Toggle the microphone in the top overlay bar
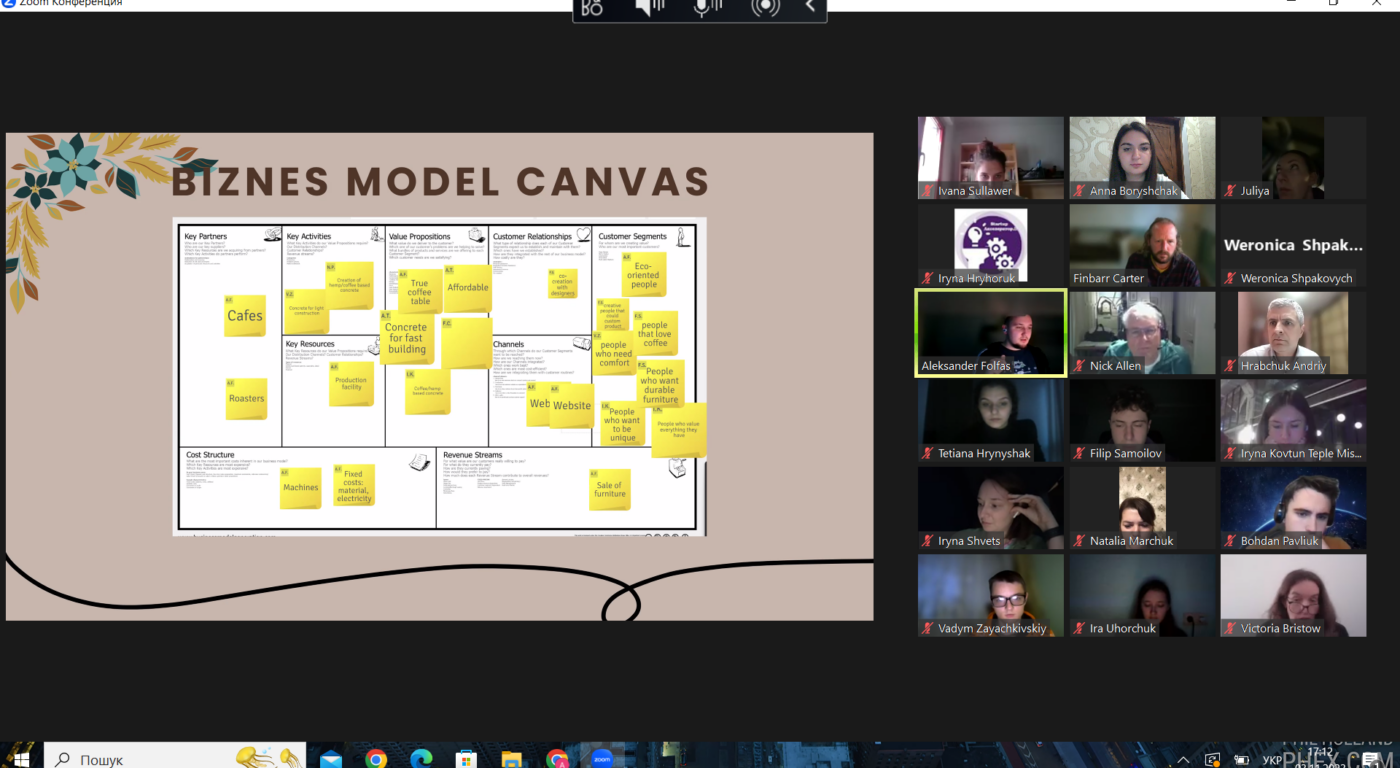 [708, 8]
